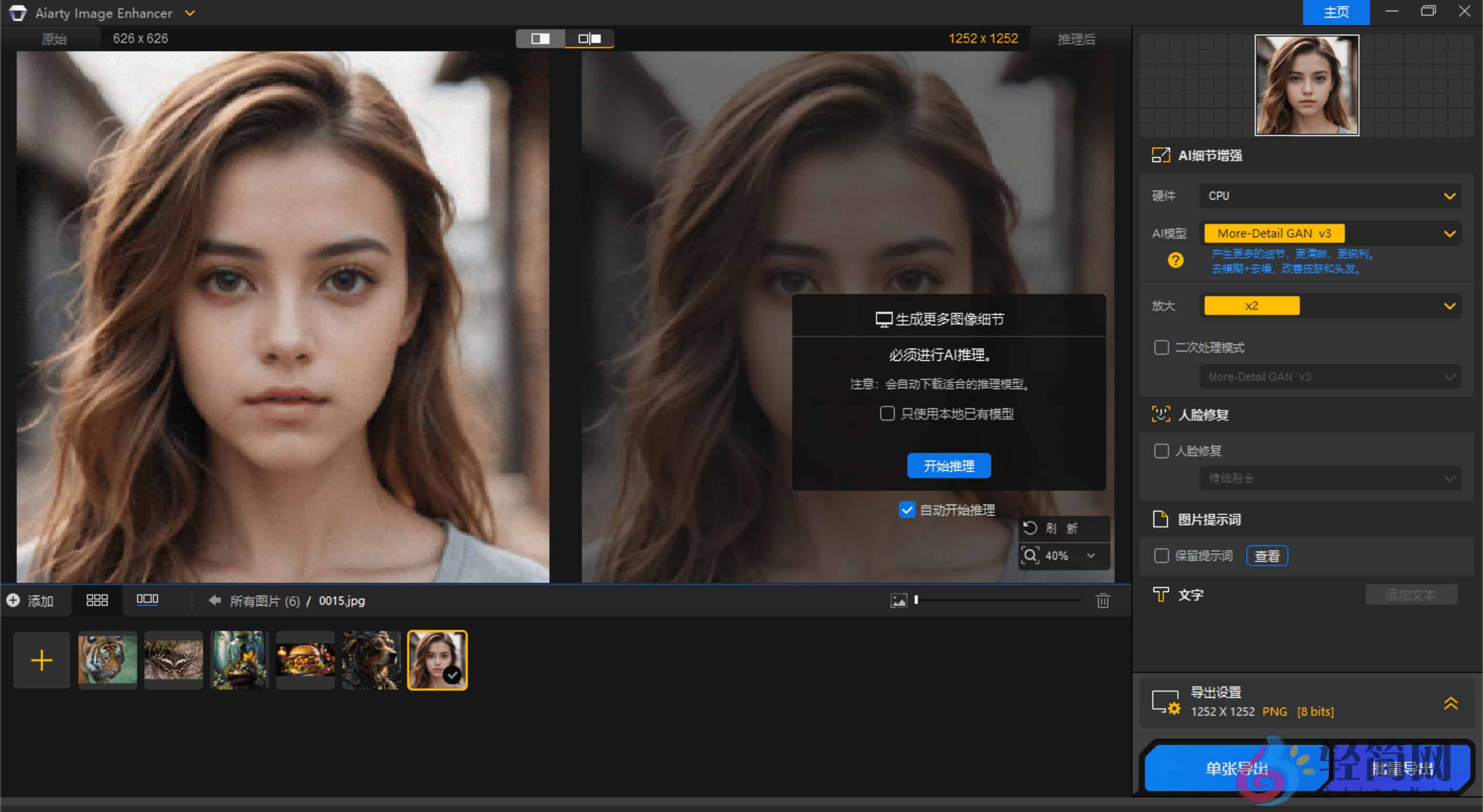Disable 自动开始推理 checkbox
Image resolution: width=1483 pixels, height=812 pixels.
click(x=907, y=510)
